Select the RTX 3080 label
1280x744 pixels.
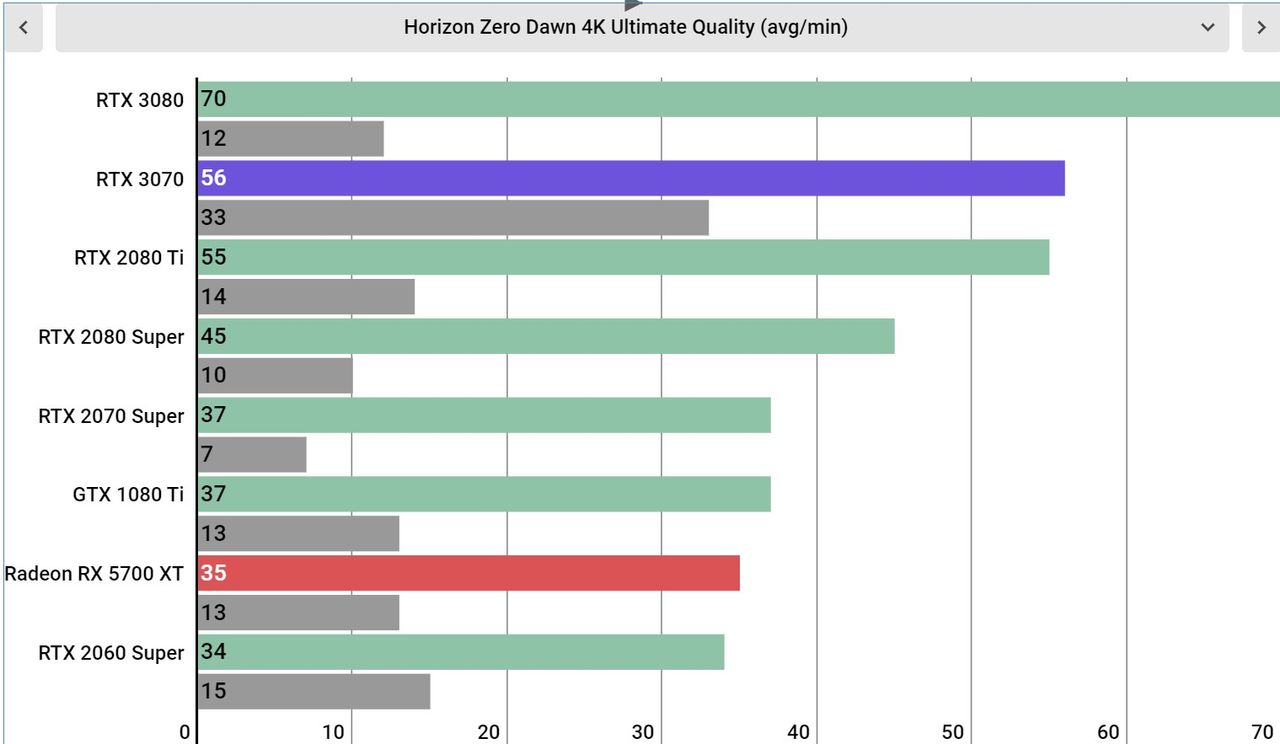(140, 100)
